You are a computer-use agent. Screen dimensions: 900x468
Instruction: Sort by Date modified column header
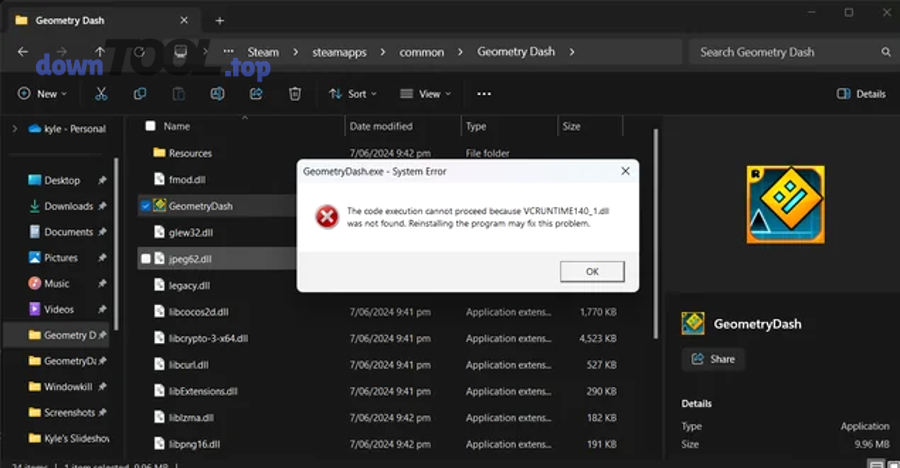coord(381,126)
